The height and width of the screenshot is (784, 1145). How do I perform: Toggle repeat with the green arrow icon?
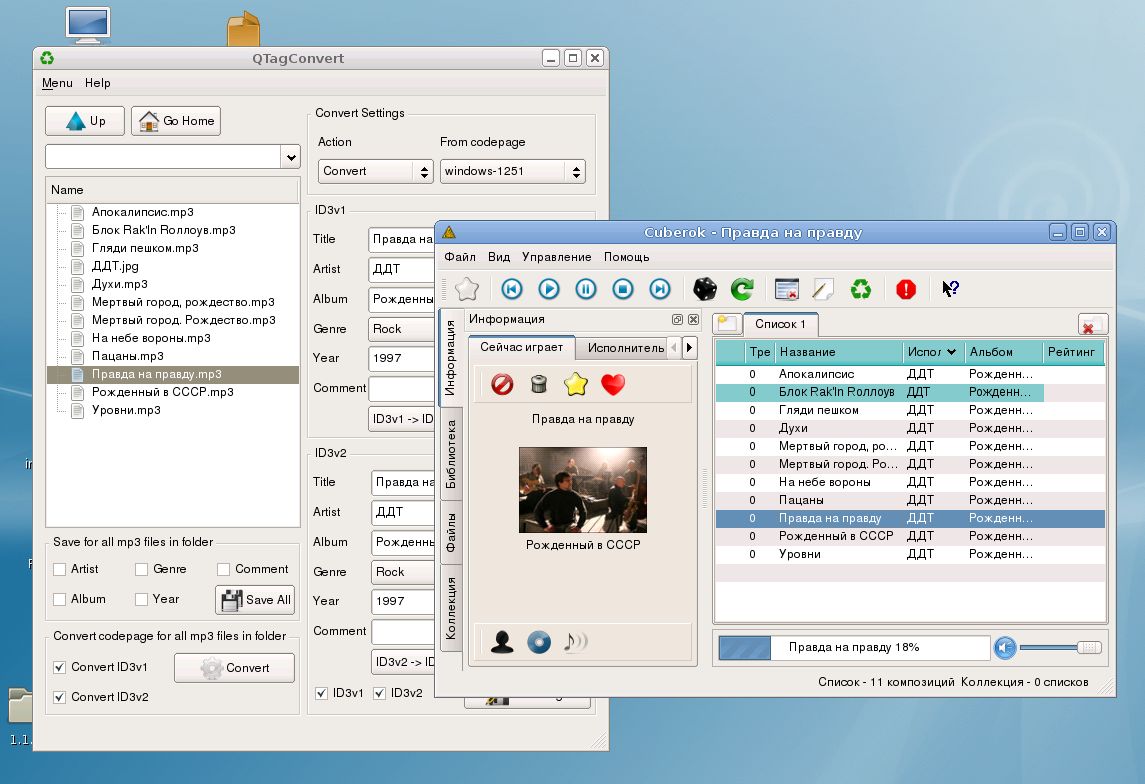(x=742, y=289)
